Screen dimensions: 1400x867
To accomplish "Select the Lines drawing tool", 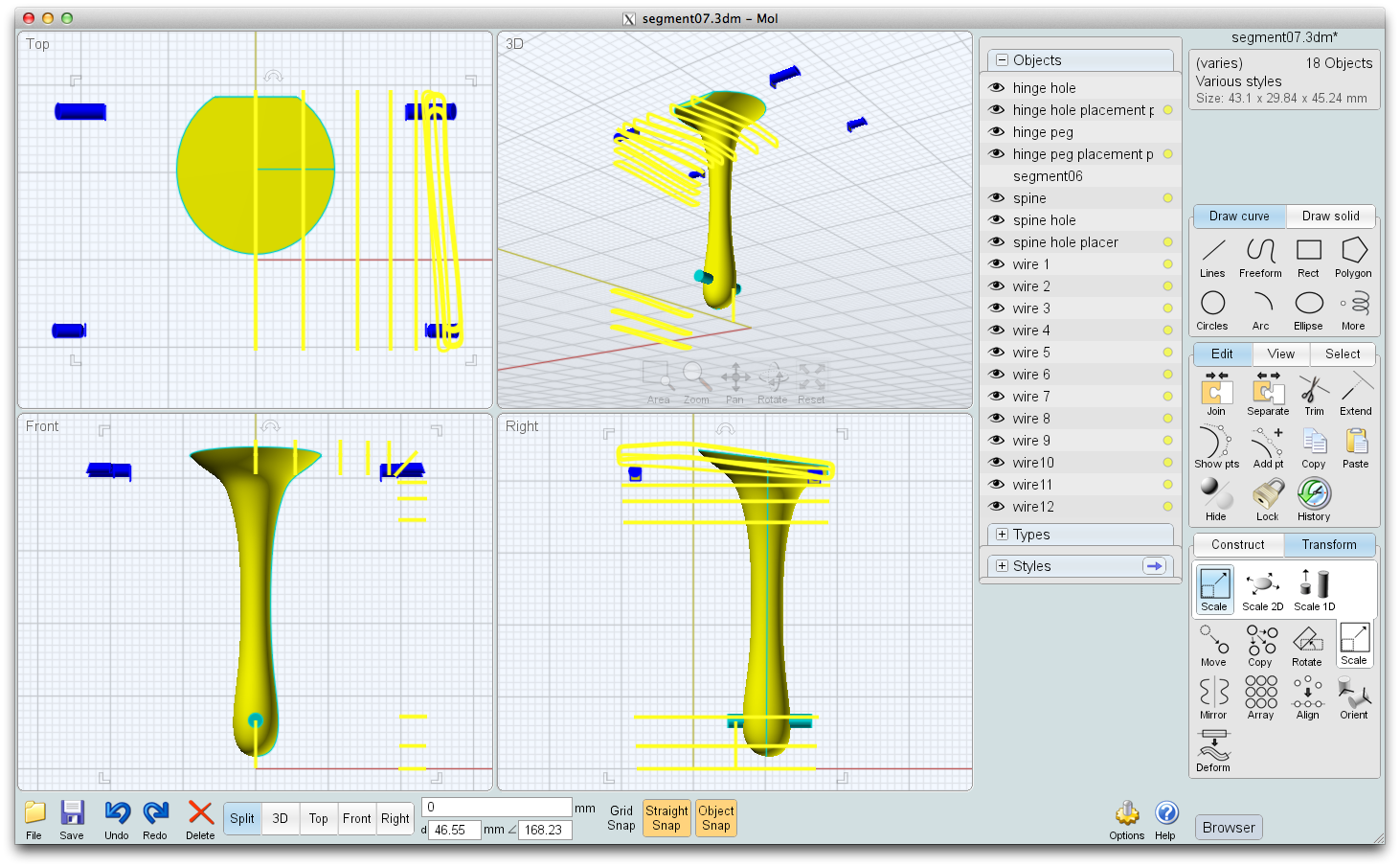I will pos(1213,257).
